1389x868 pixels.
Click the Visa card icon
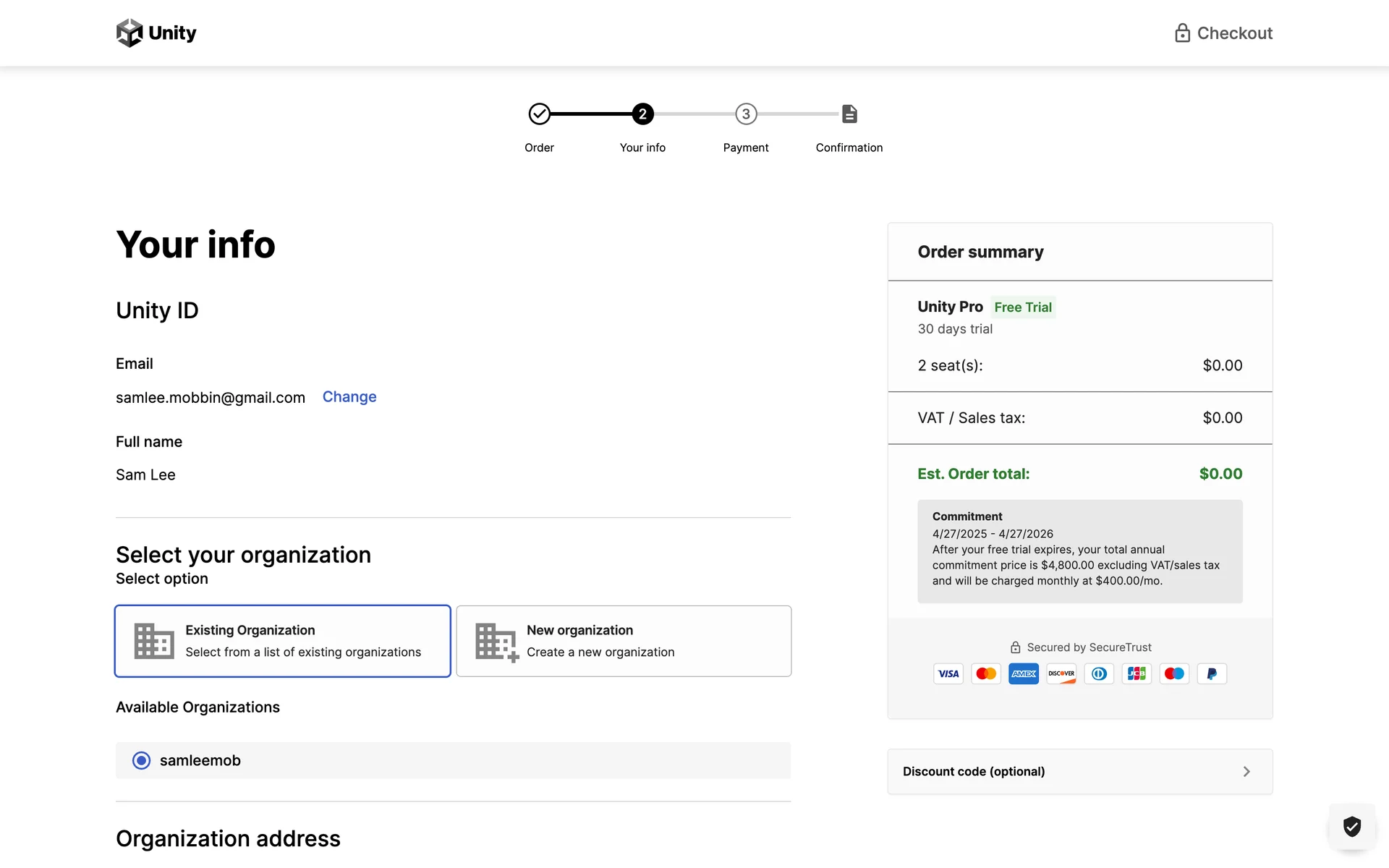948,673
